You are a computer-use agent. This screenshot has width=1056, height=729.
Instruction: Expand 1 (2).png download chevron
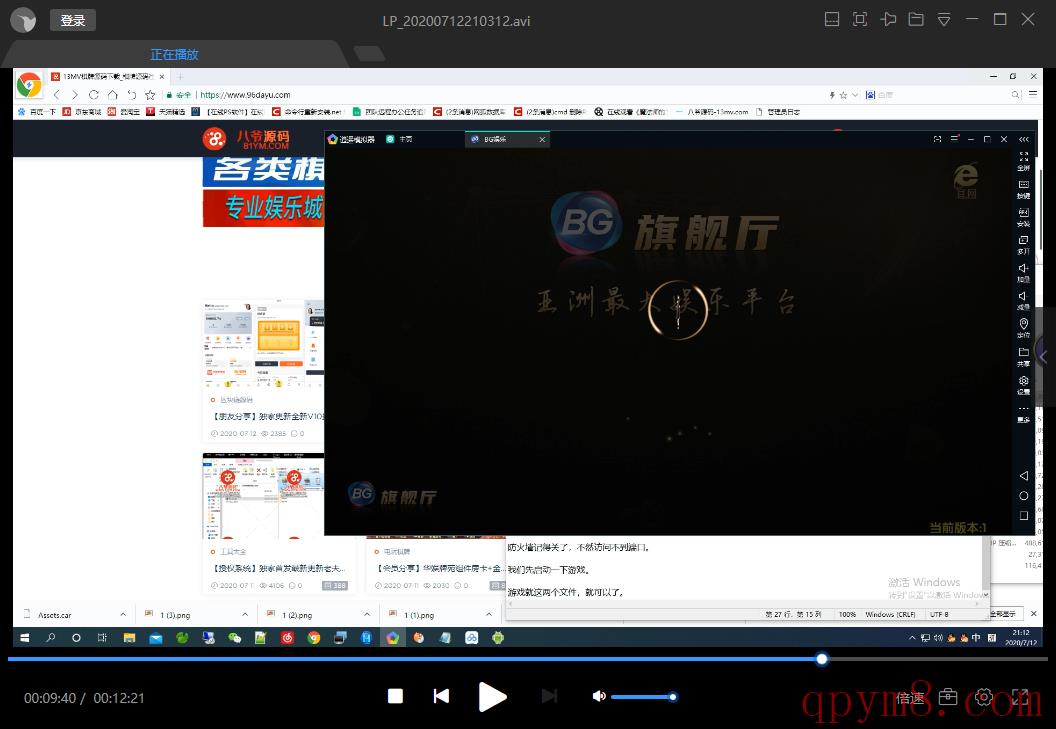367,614
